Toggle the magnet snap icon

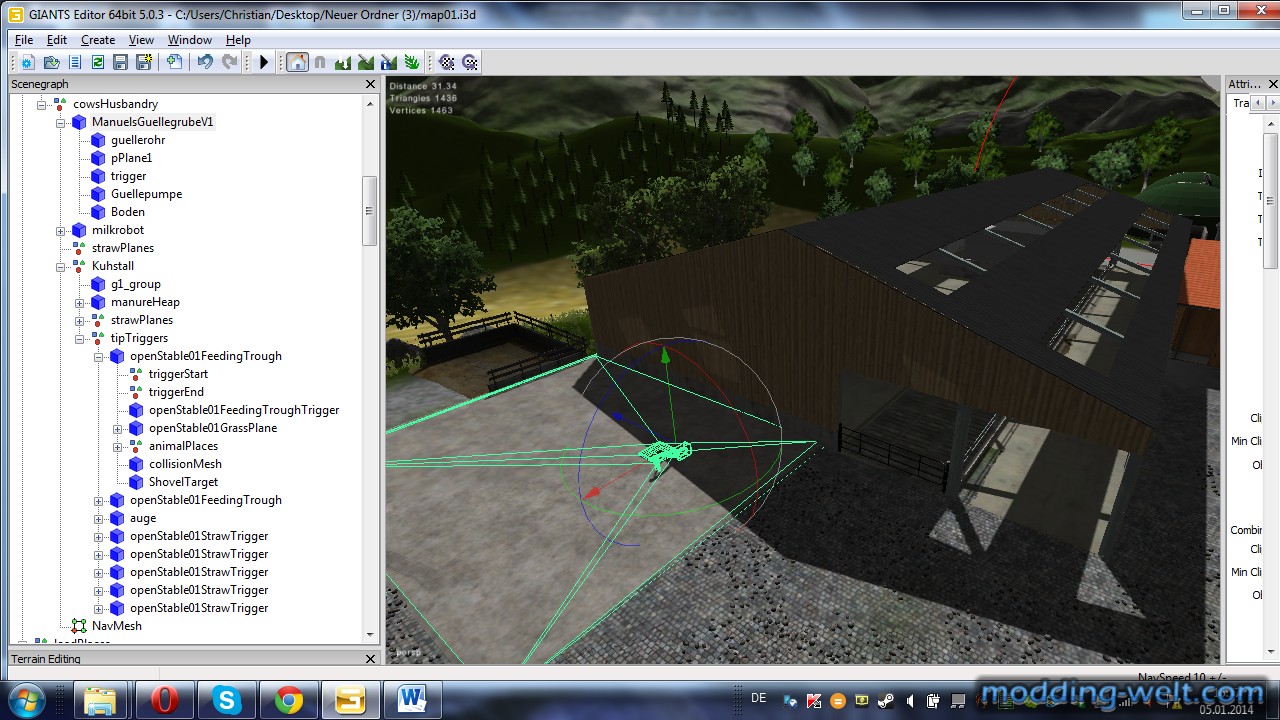pyautogui.click(x=320, y=62)
